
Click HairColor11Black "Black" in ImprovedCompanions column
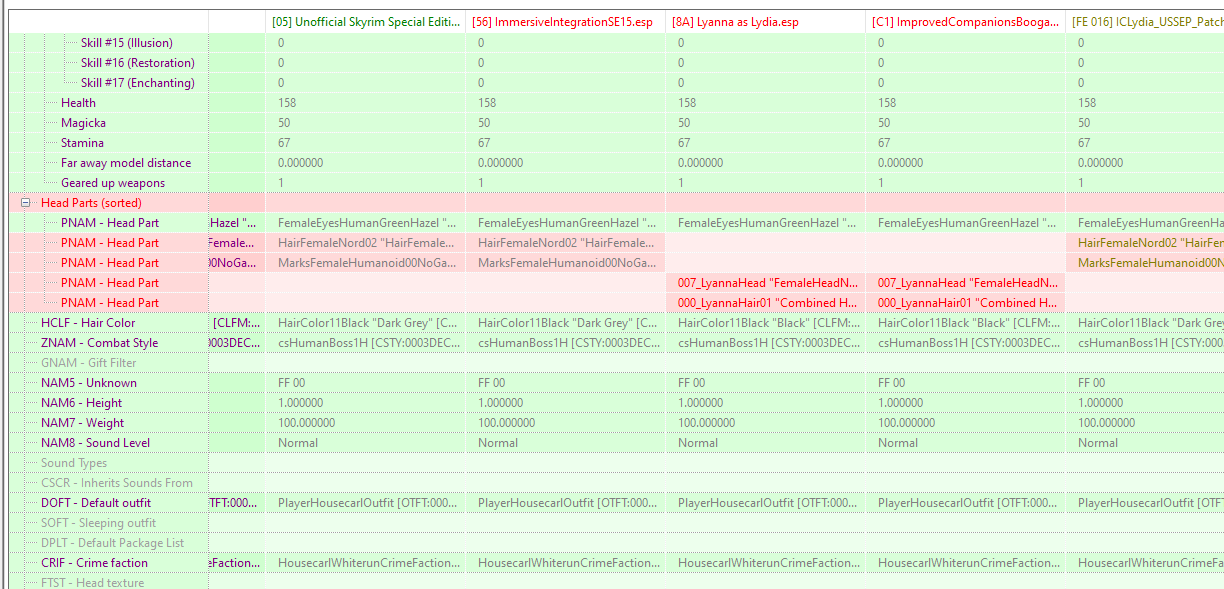[966, 323]
